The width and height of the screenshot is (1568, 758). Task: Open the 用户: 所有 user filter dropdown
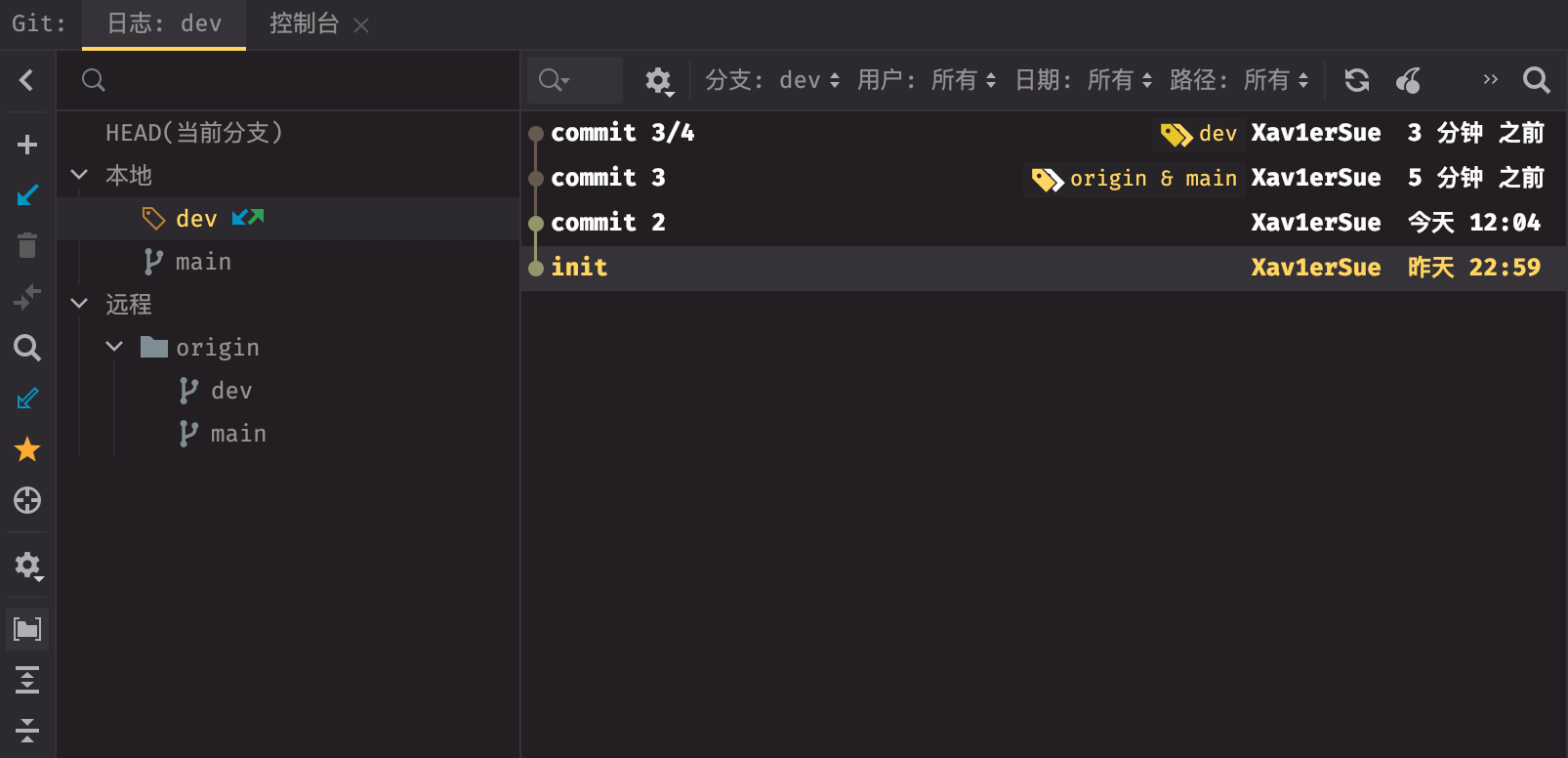[x=926, y=80]
